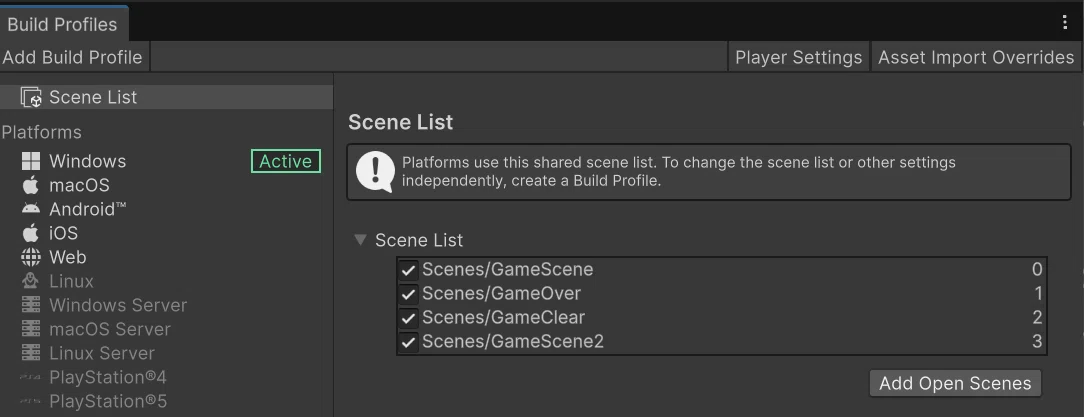This screenshot has height=417, width=1084.
Task: Click Add Open Scenes button
Action: tap(955, 383)
